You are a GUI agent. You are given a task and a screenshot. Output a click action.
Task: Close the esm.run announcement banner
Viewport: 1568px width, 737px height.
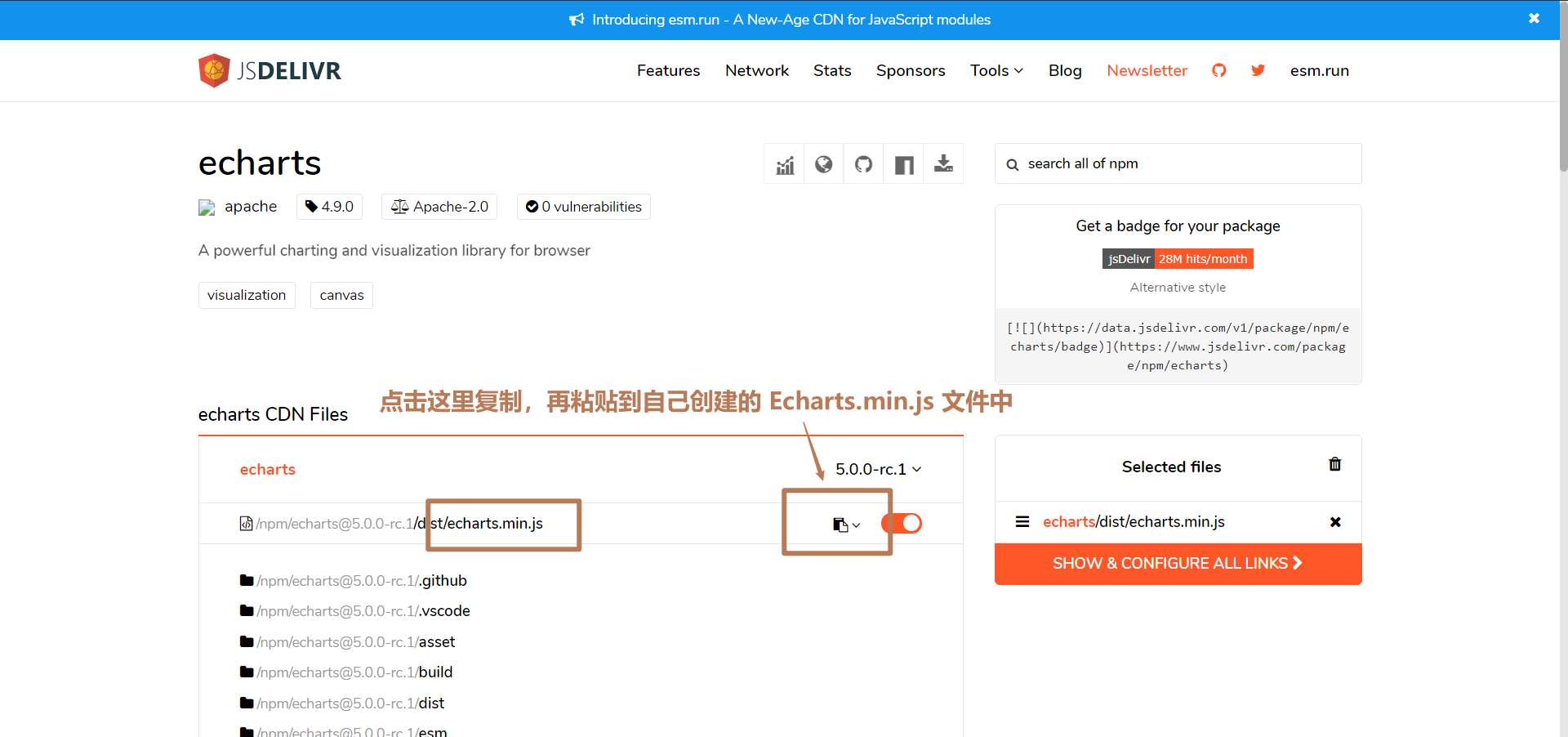(x=1534, y=18)
